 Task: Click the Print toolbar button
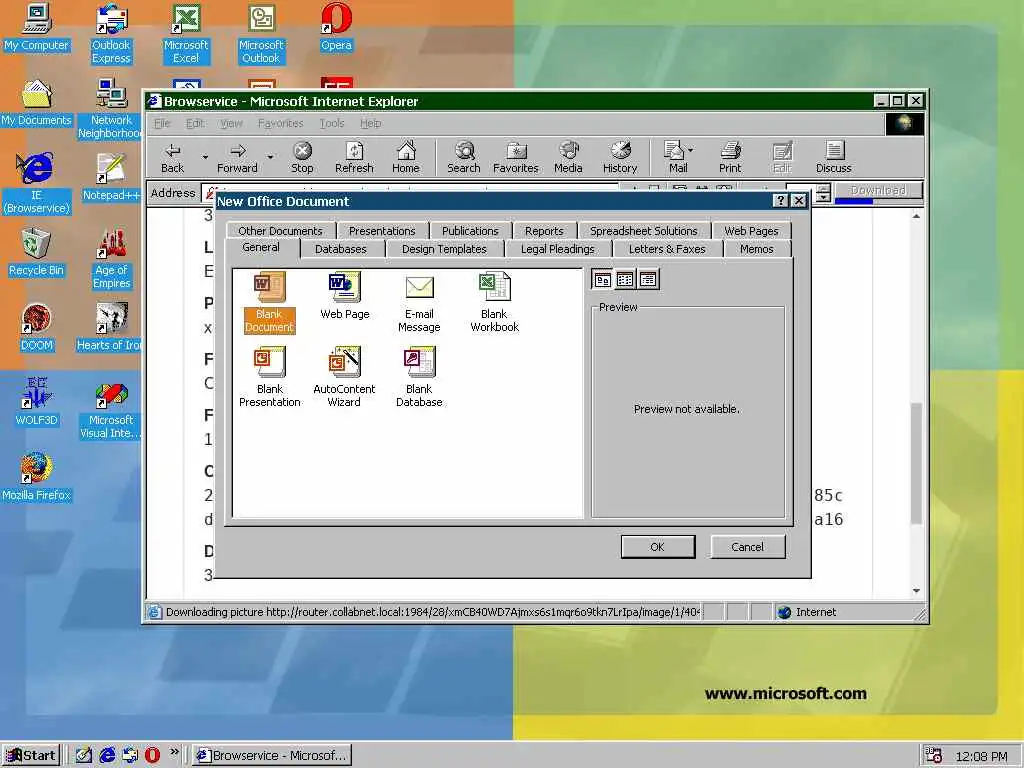pyautogui.click(x=730, y=158)
